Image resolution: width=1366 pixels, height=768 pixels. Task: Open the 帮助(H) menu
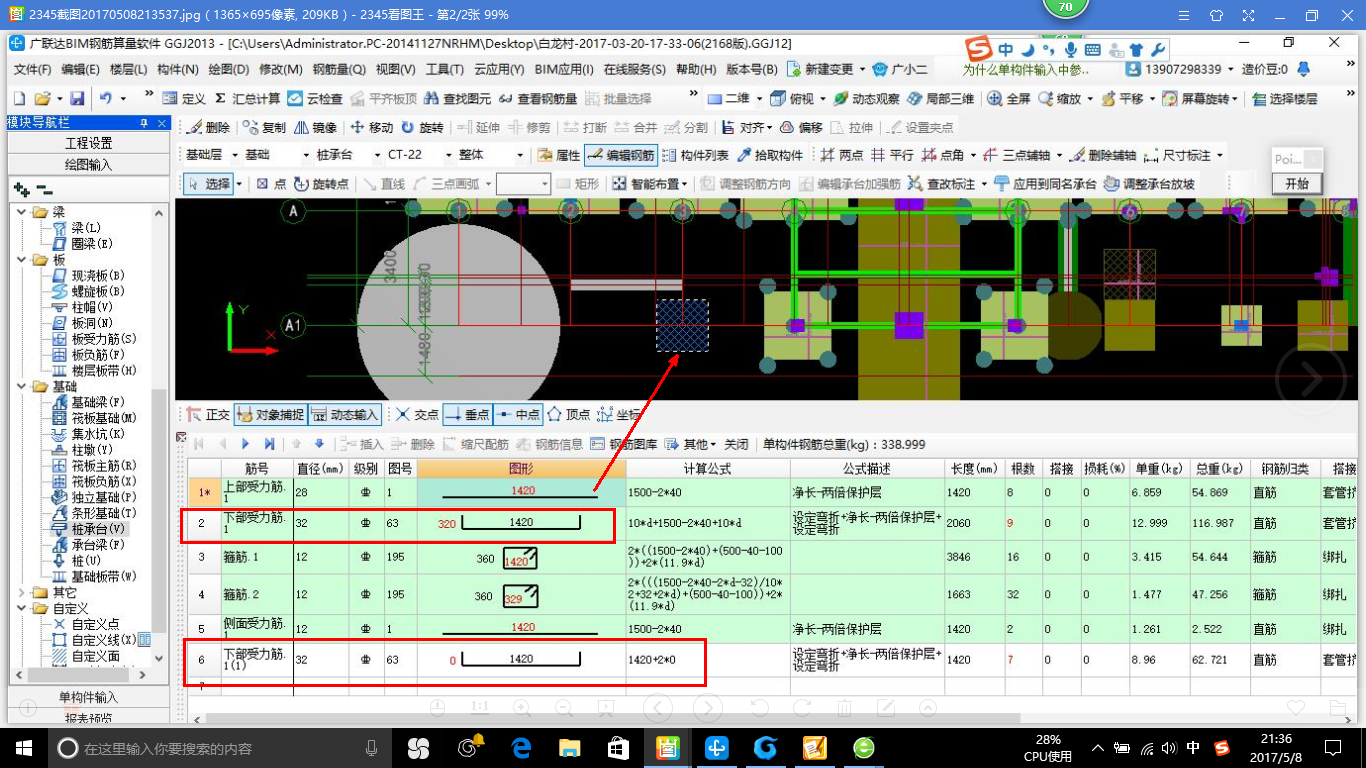pyautogui.click(x=696, y=69)
